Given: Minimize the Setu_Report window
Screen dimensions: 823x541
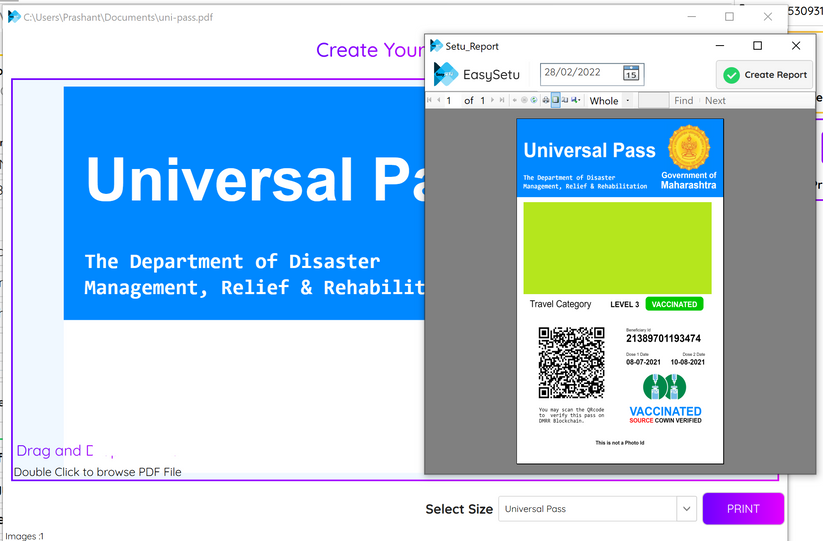Looking at the screenshot, I should coord(720,46).
